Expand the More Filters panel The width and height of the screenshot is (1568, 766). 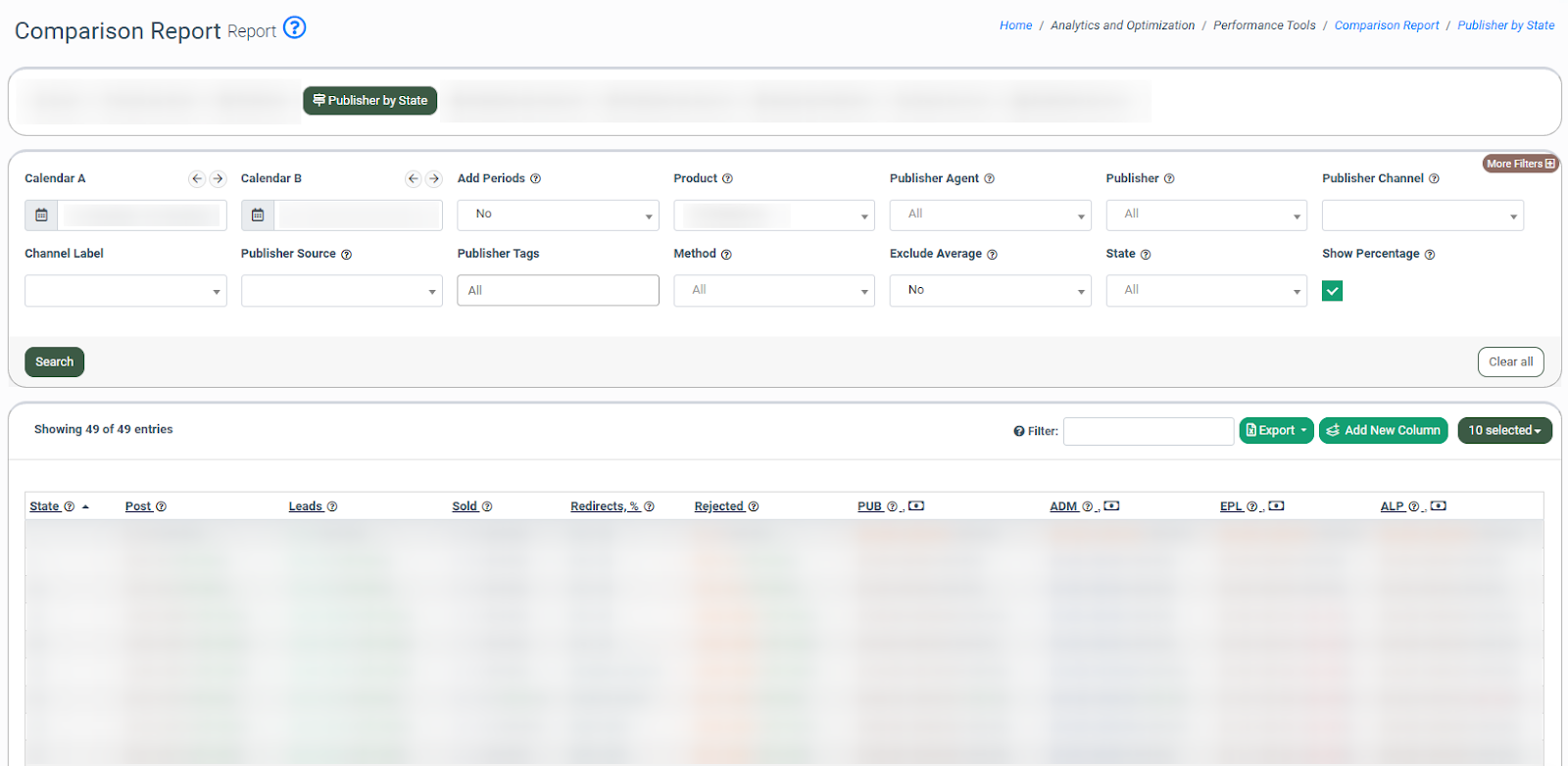[1520, 164]
